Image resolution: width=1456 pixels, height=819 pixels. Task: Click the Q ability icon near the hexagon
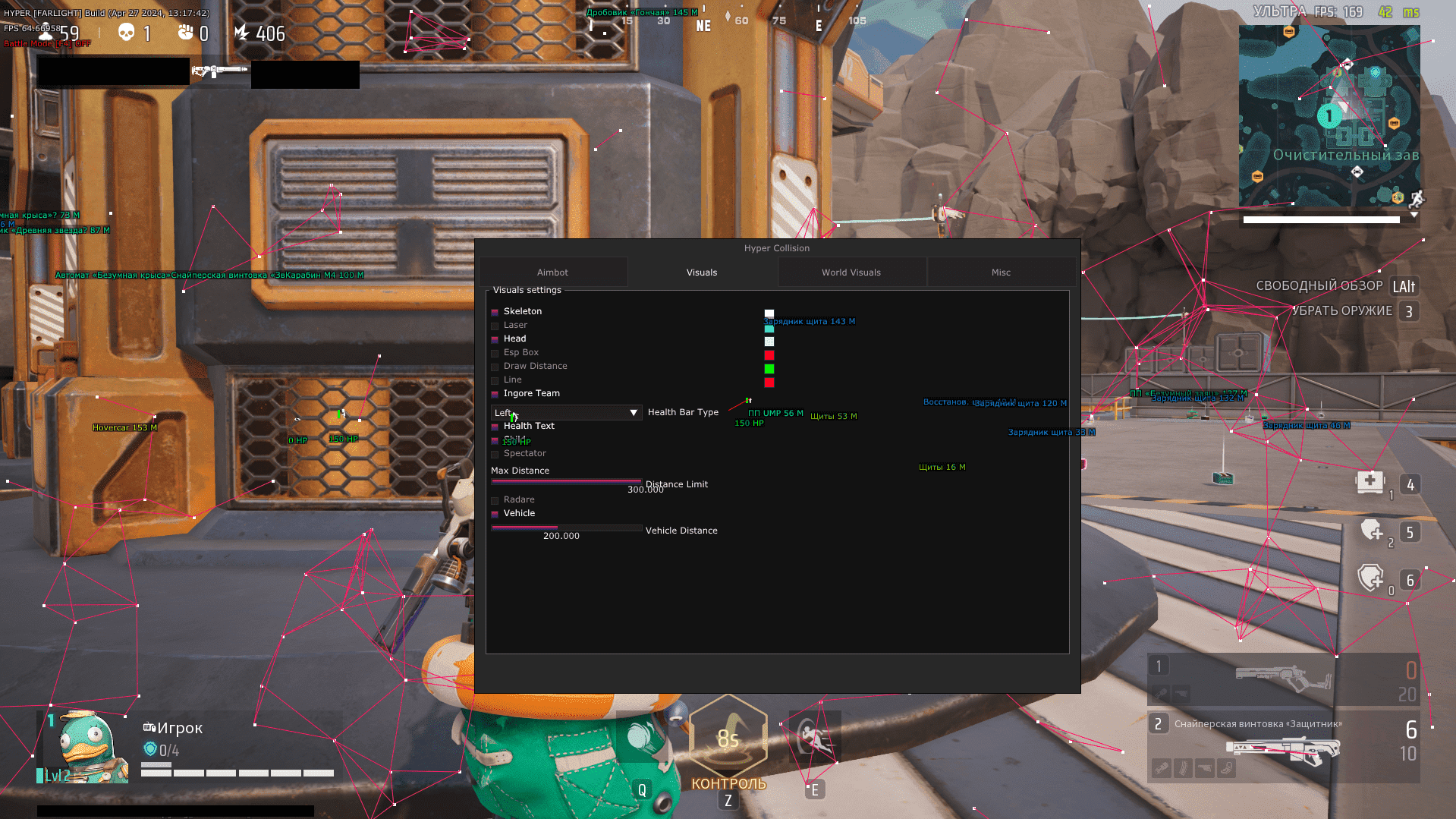click(642, 789)
